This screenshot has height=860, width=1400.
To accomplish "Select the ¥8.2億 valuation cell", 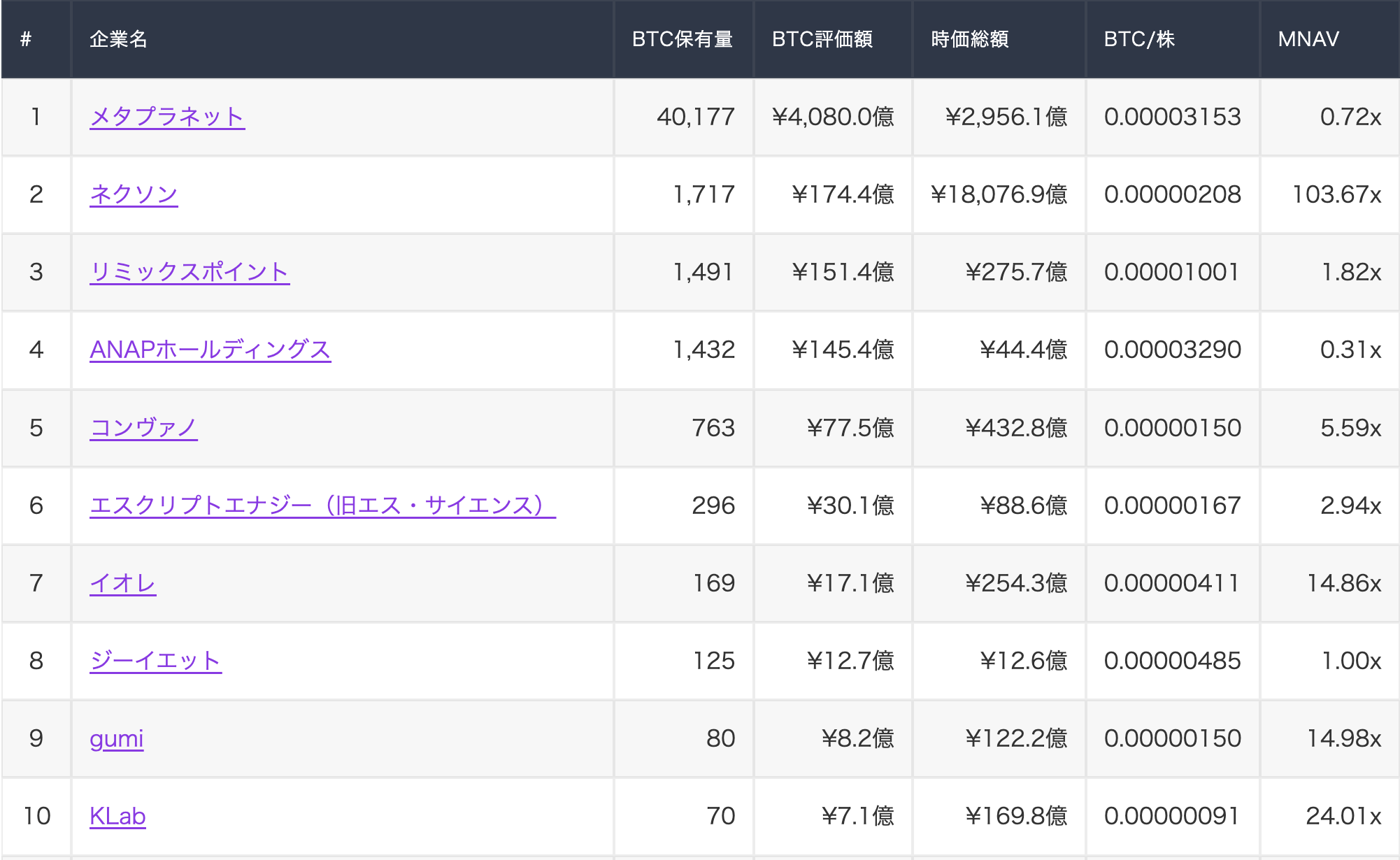I will click(x=833, y=738).
